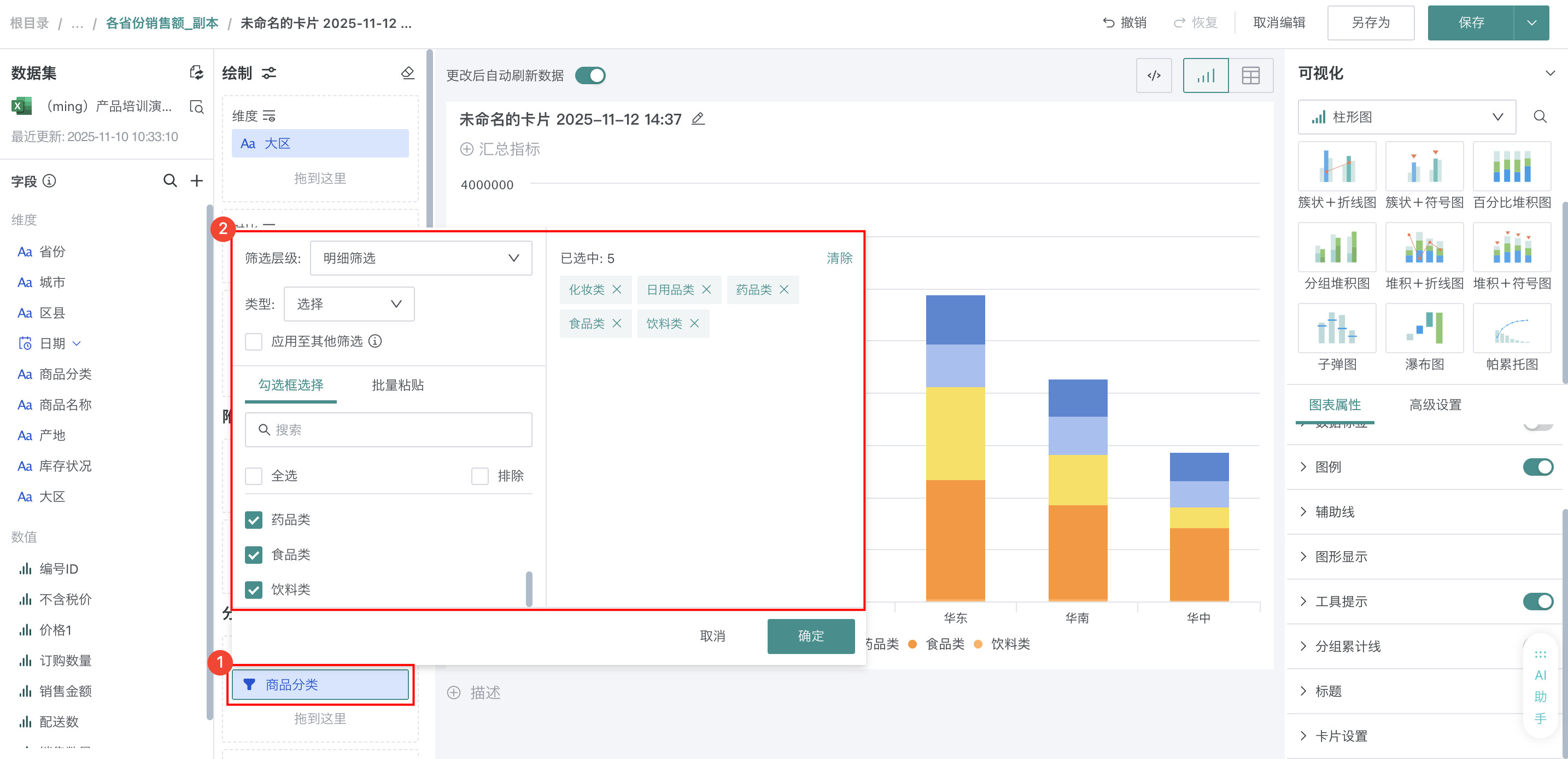
Task: Click plus icon to add field
Action: coord(197,181)
